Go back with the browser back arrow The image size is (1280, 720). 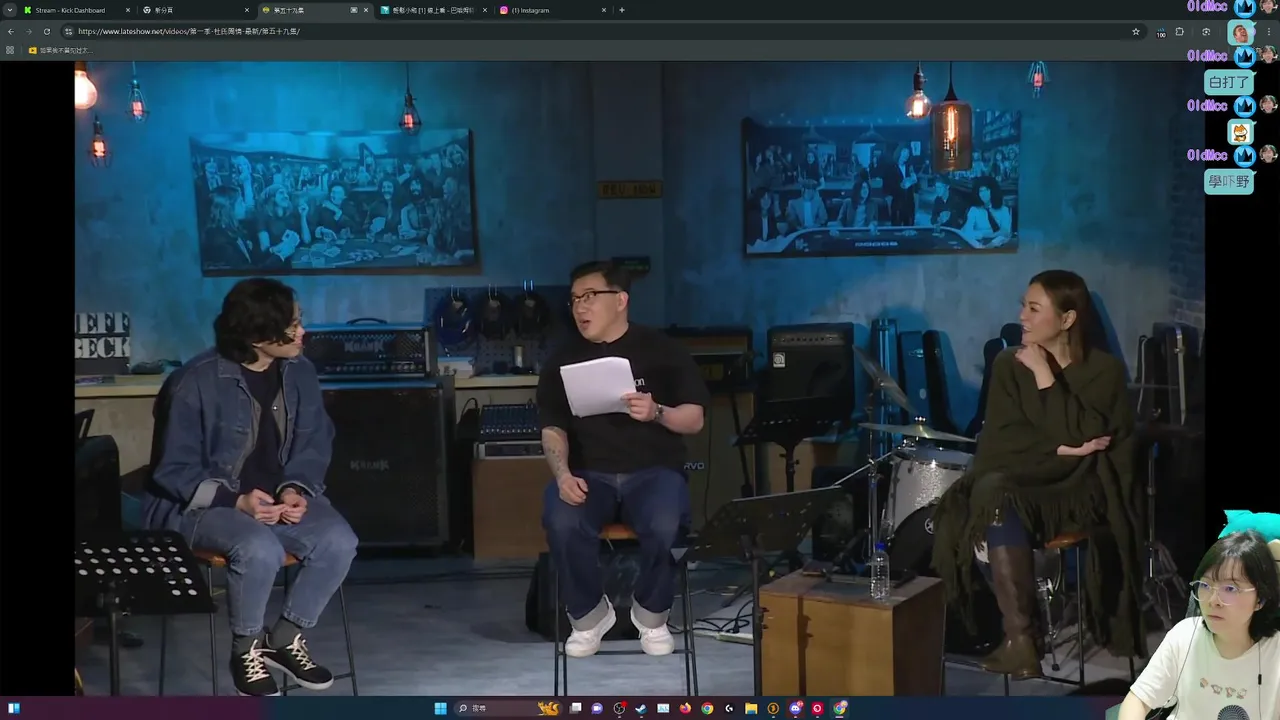coord(11,31)
